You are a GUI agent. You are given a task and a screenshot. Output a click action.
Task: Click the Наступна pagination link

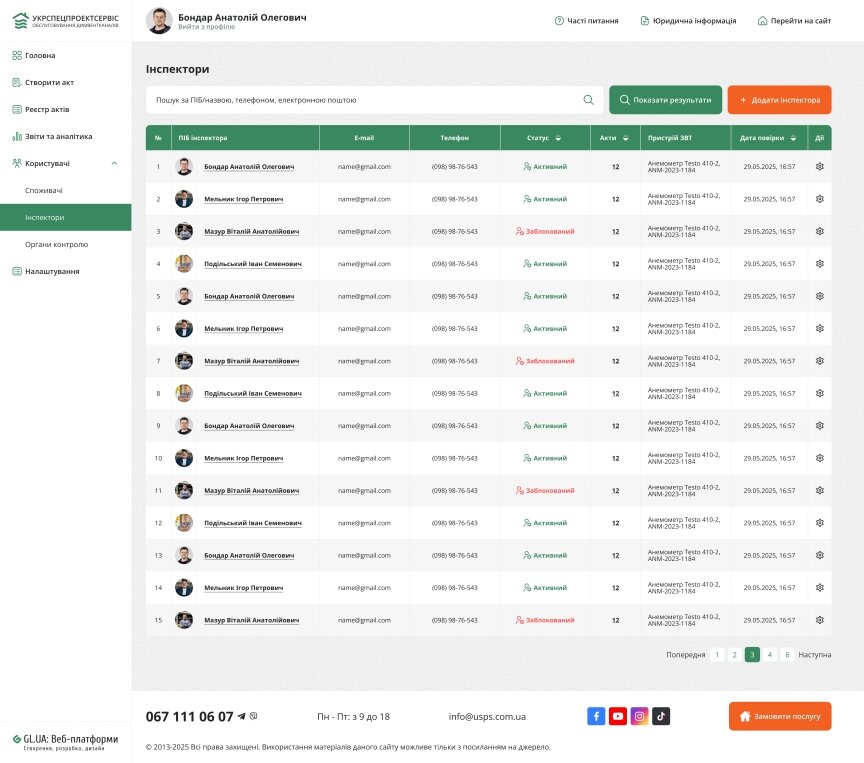click(814, 654)
